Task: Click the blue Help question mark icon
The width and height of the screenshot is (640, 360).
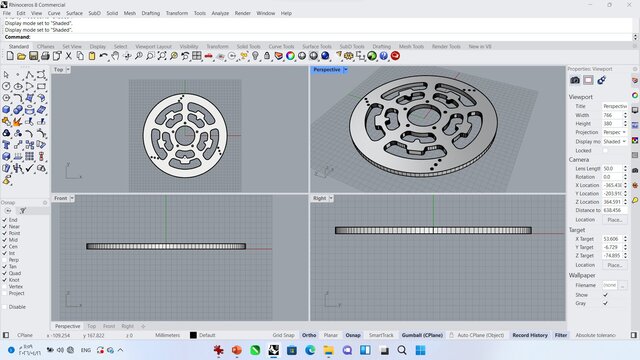Action: (384, 56)
